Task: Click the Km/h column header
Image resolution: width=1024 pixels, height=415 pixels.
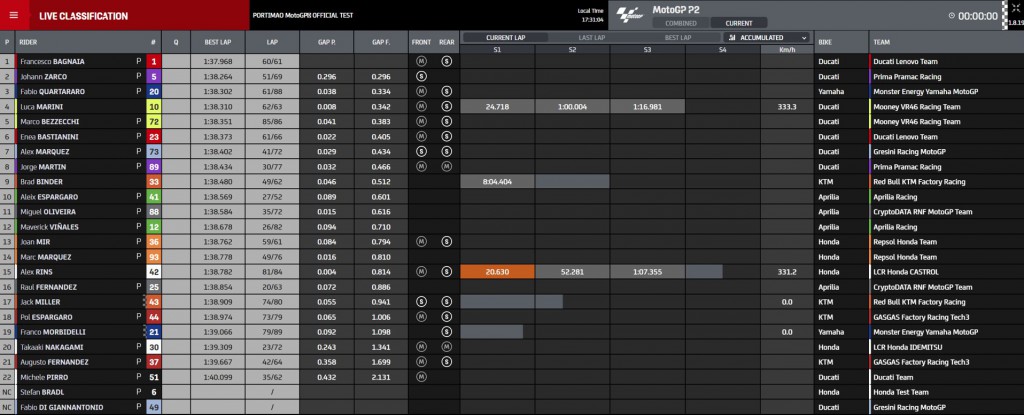Action: (x=787, y=49)
